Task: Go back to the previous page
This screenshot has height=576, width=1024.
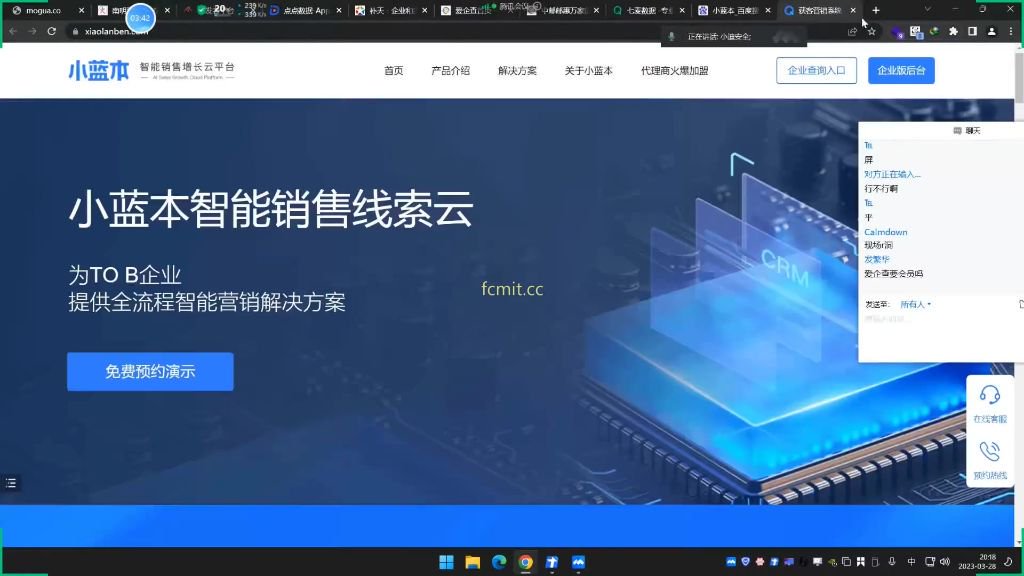Action: point(13,31)
